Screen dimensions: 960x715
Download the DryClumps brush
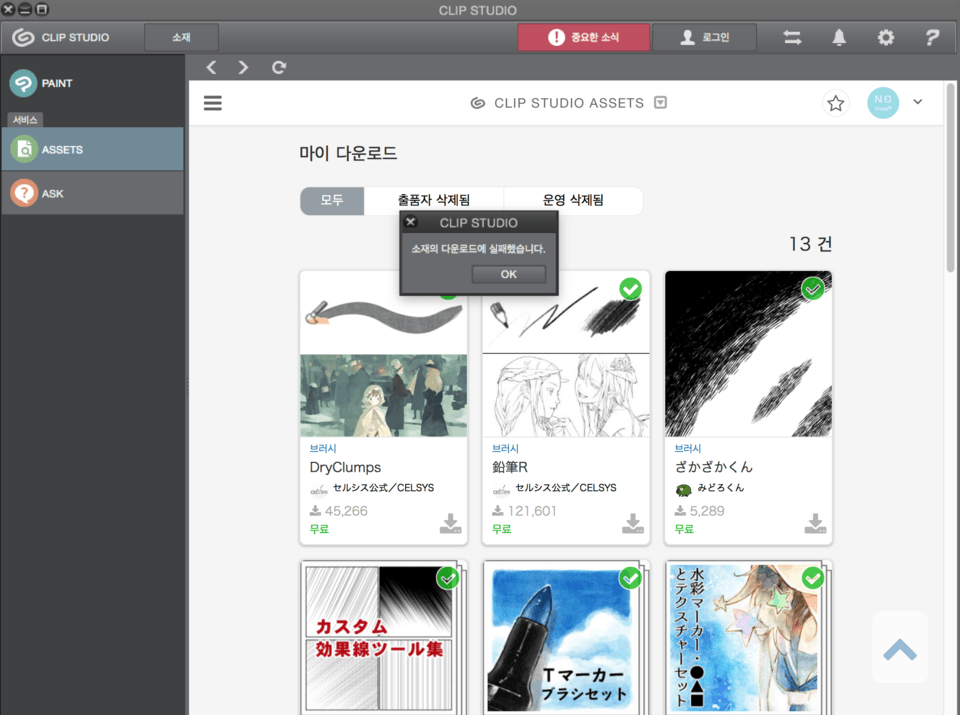[450, 523]
